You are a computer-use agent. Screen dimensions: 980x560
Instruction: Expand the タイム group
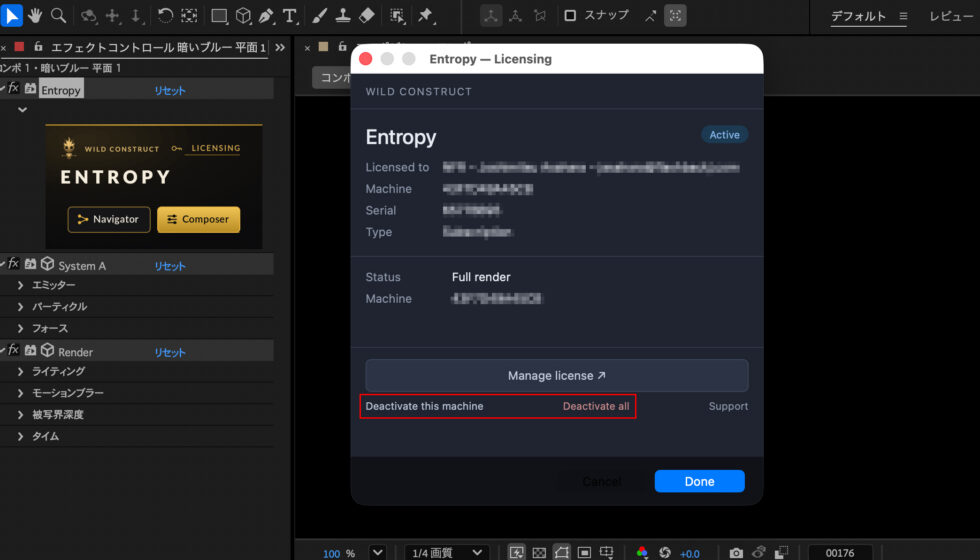(x=21, y=436)
